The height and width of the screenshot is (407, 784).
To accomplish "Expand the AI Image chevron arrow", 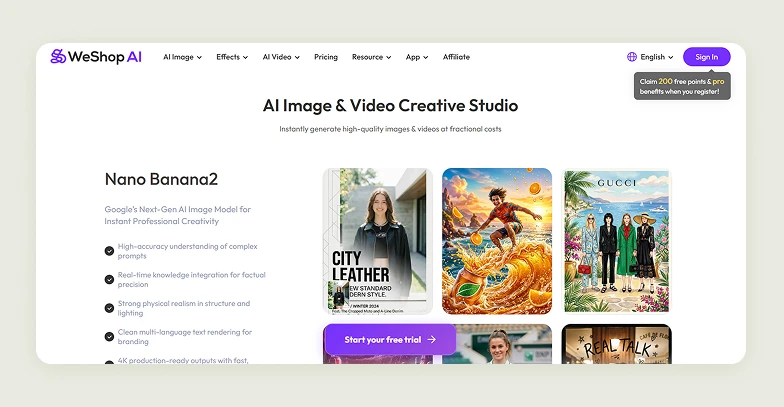I will [x=199, y=58].
